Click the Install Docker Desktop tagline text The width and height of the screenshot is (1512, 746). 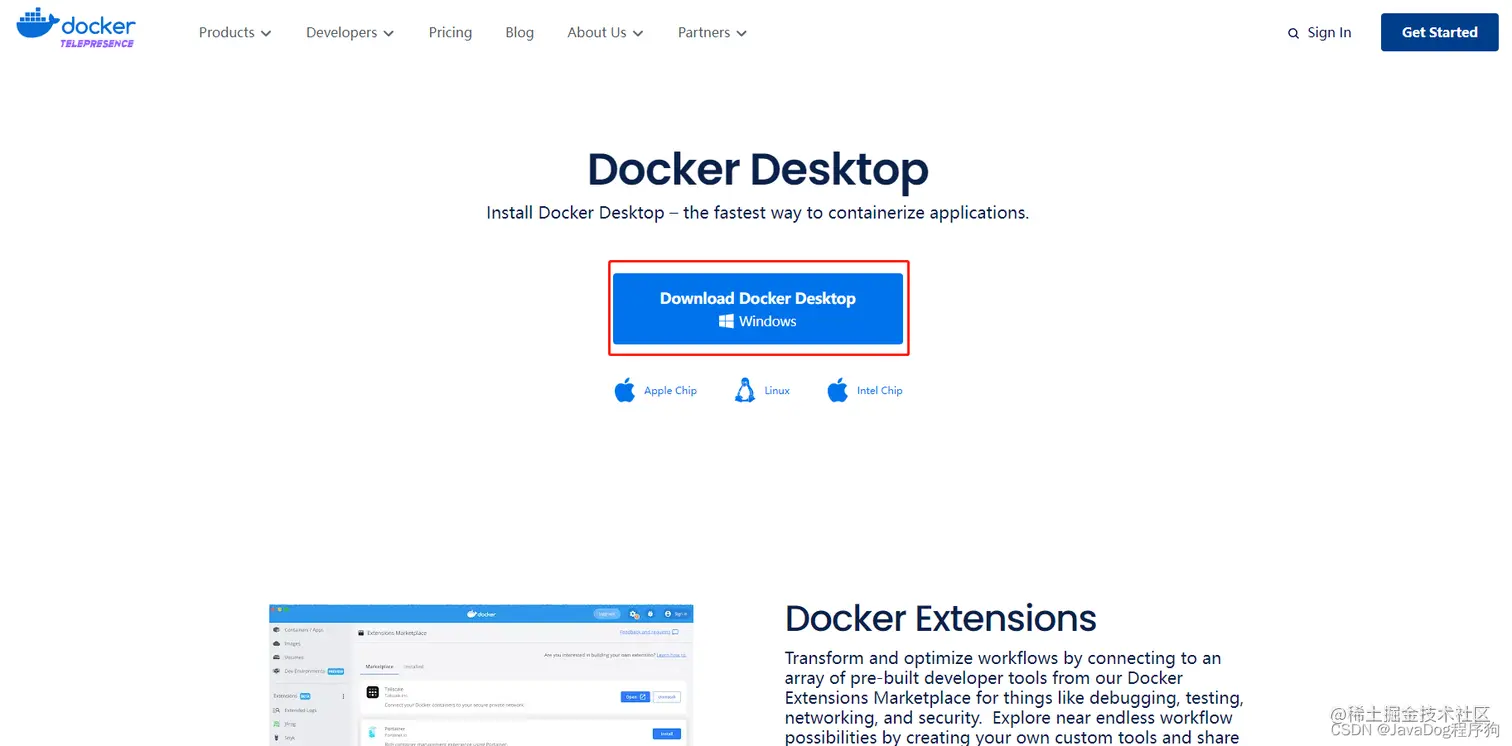757,213
